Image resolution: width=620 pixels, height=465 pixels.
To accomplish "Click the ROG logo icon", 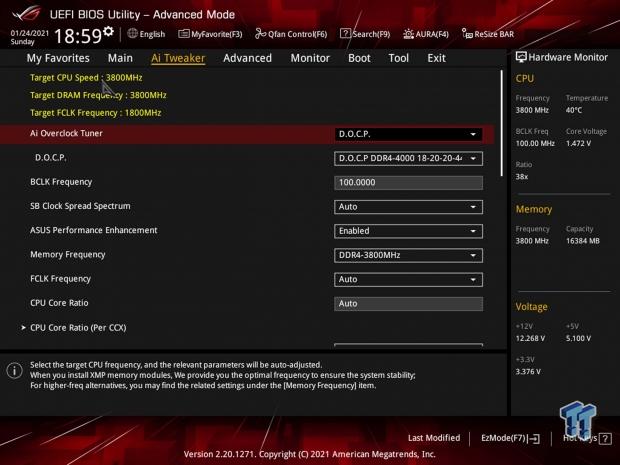I will [26, 13].
